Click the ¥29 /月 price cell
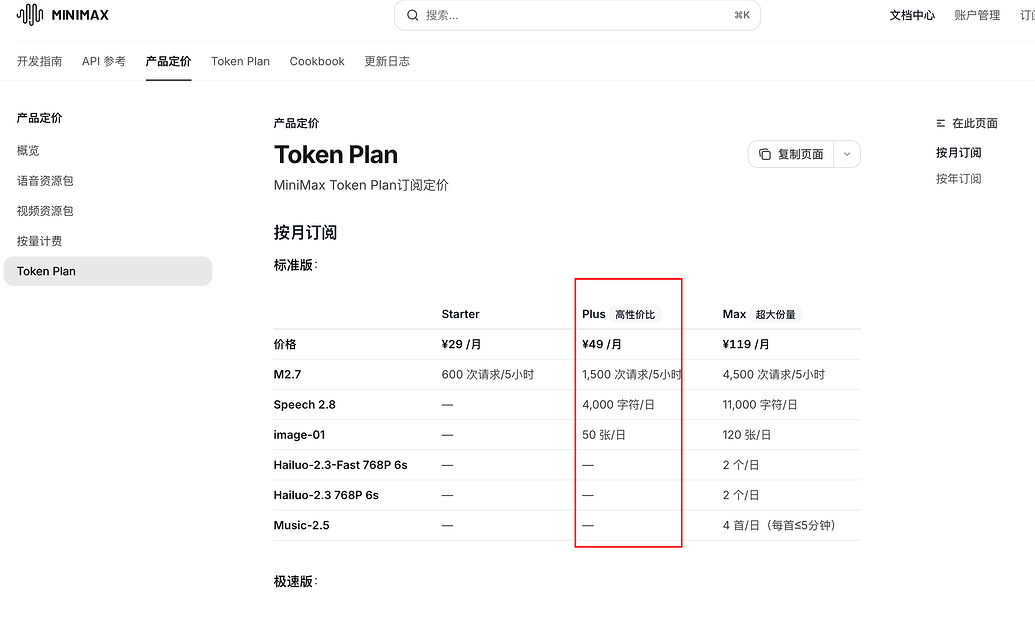Viewport: 1035px width, 618px height. [x=461, y=344]
